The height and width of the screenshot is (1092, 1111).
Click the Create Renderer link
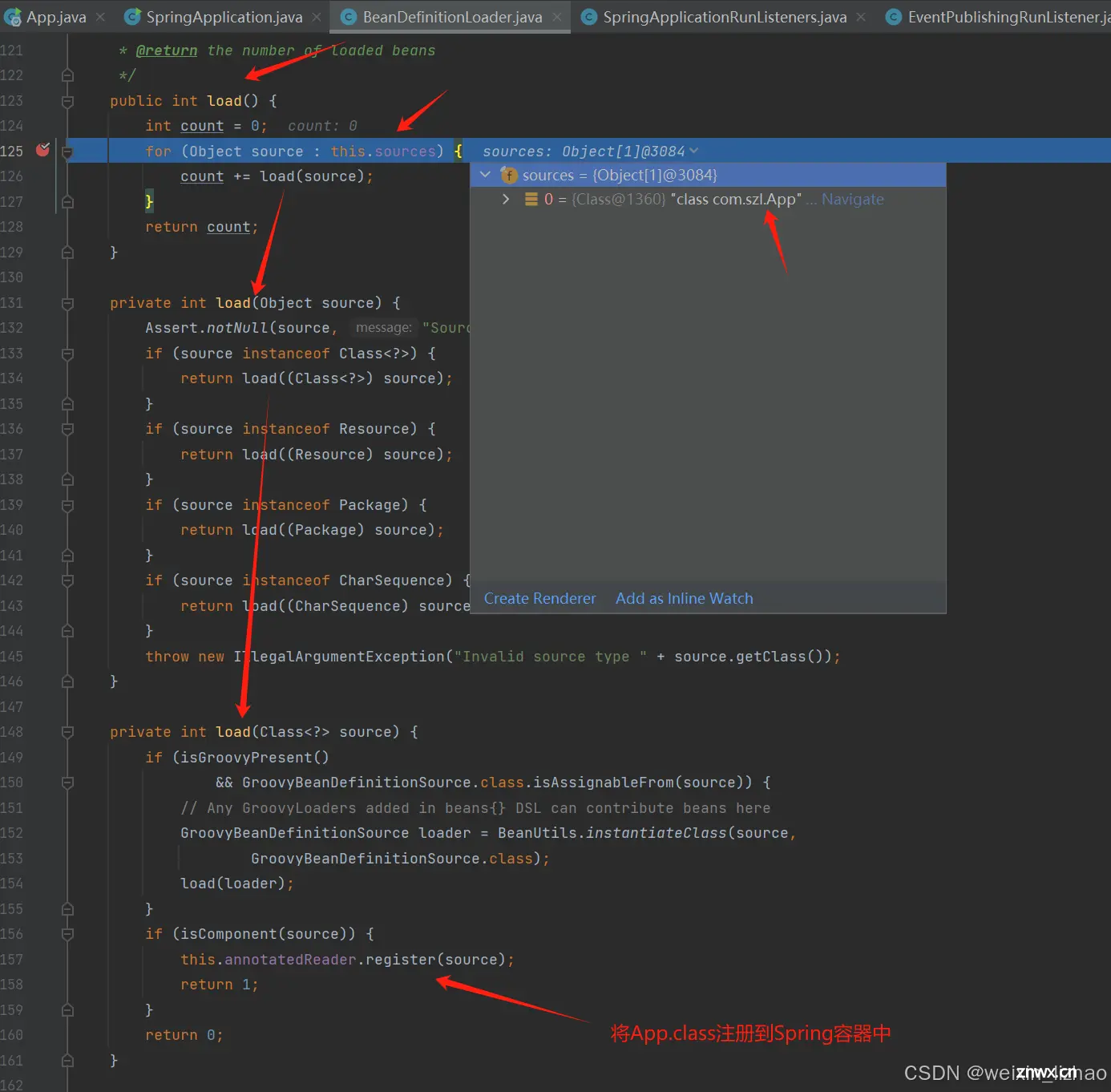539,598
